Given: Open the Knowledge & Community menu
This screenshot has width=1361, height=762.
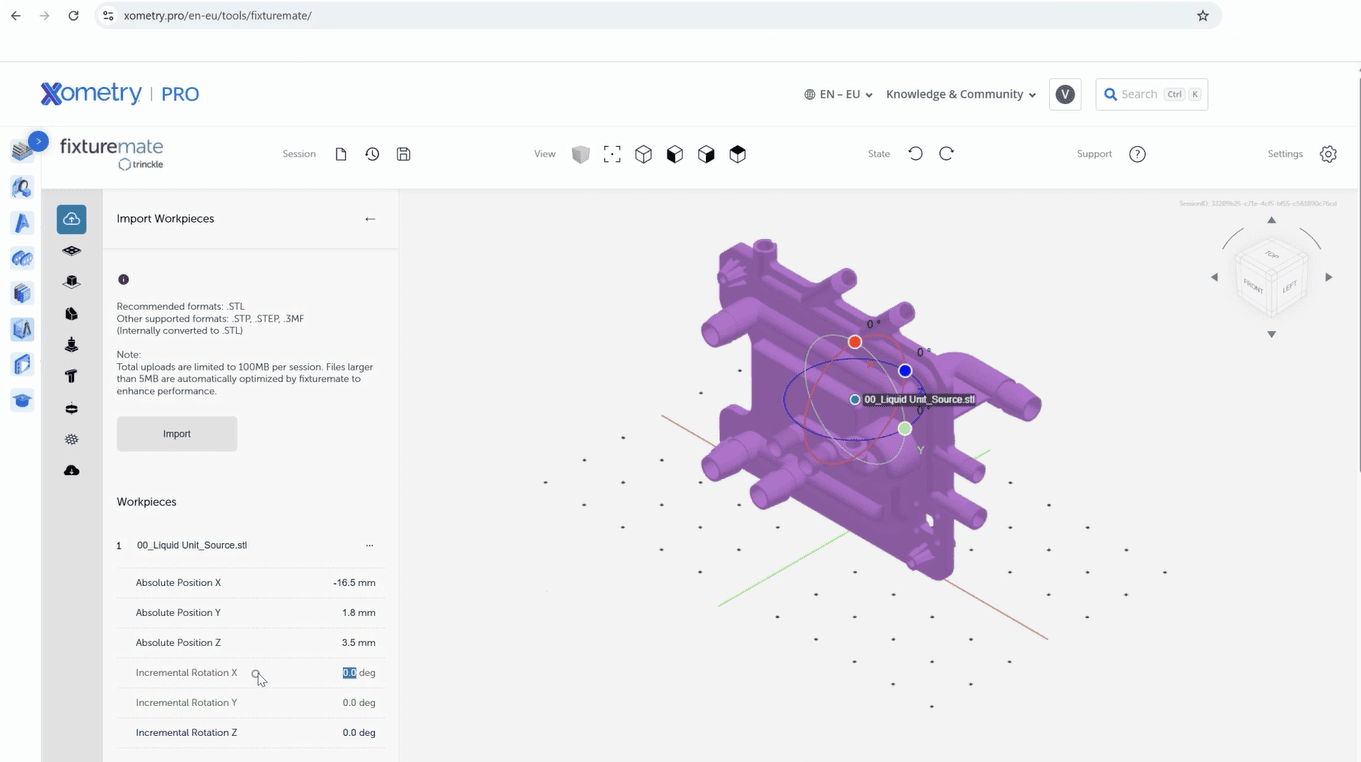Looking at the screenshot, I should click(961, 94).
